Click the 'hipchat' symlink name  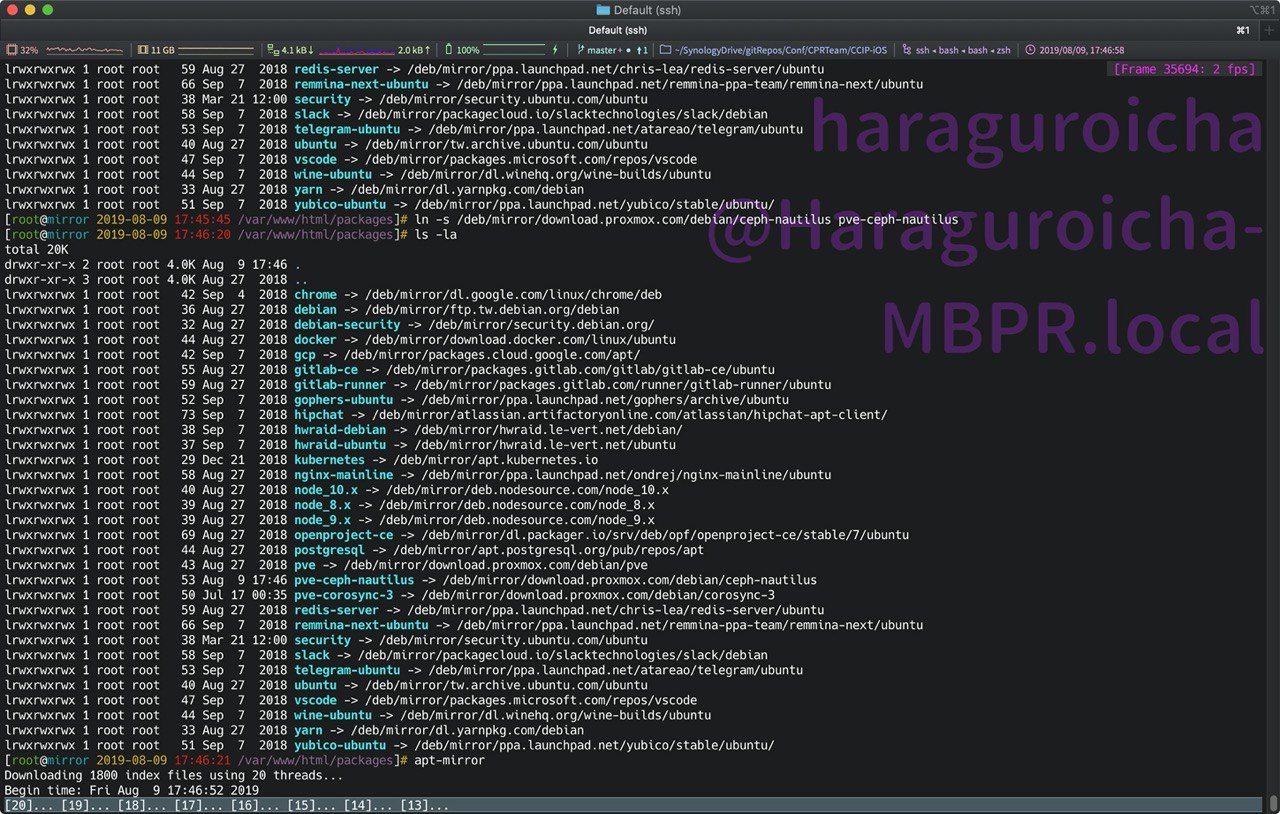click(319, 414)
